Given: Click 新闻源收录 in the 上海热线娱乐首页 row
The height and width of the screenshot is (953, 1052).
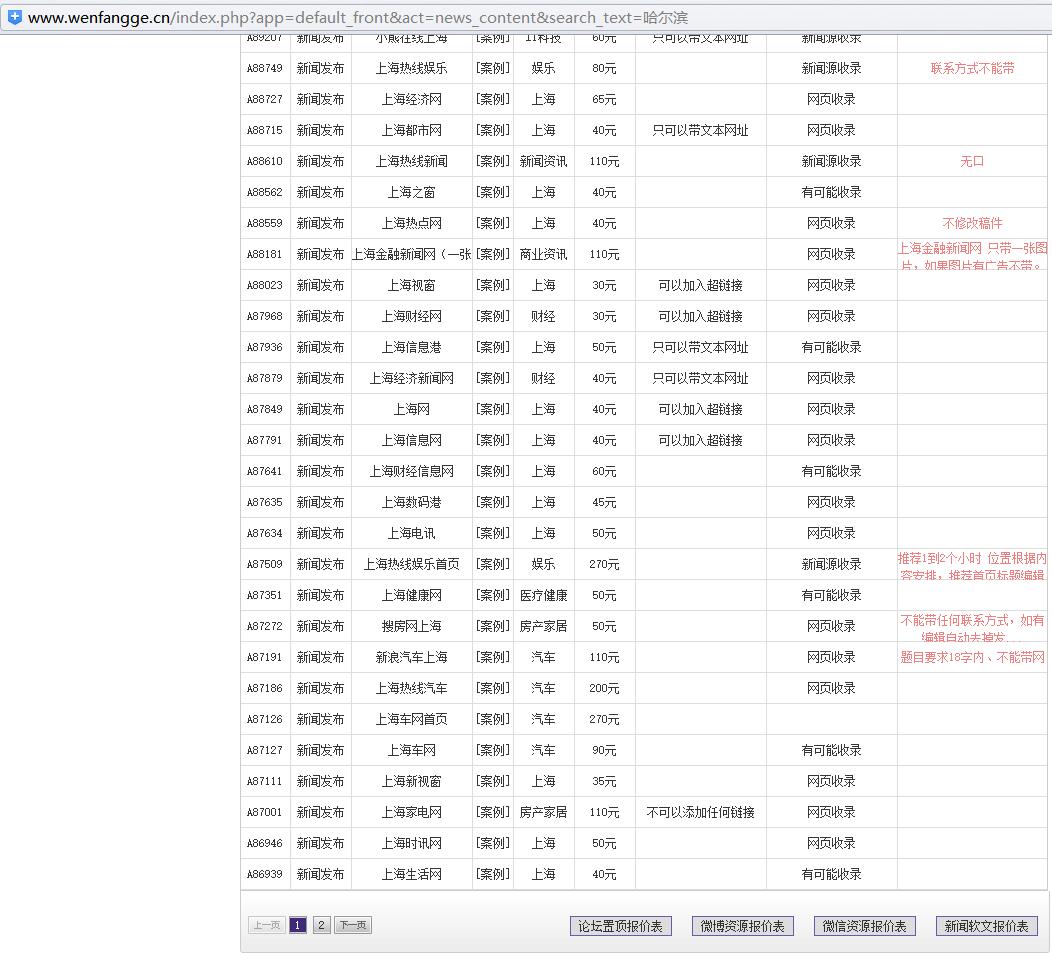Looking at the screenshot, I should (x=831, y=564).
